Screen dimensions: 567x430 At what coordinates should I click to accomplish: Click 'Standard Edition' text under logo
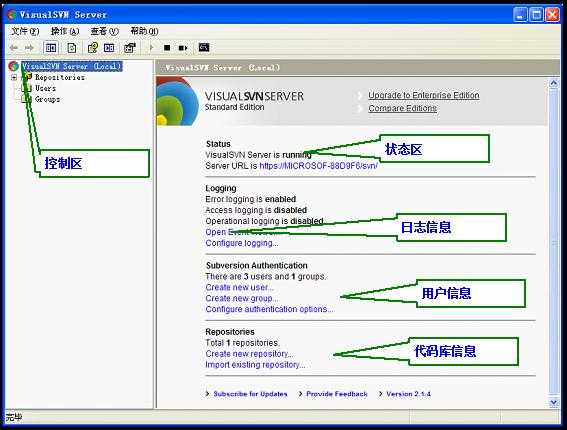(x=234, y=107)
